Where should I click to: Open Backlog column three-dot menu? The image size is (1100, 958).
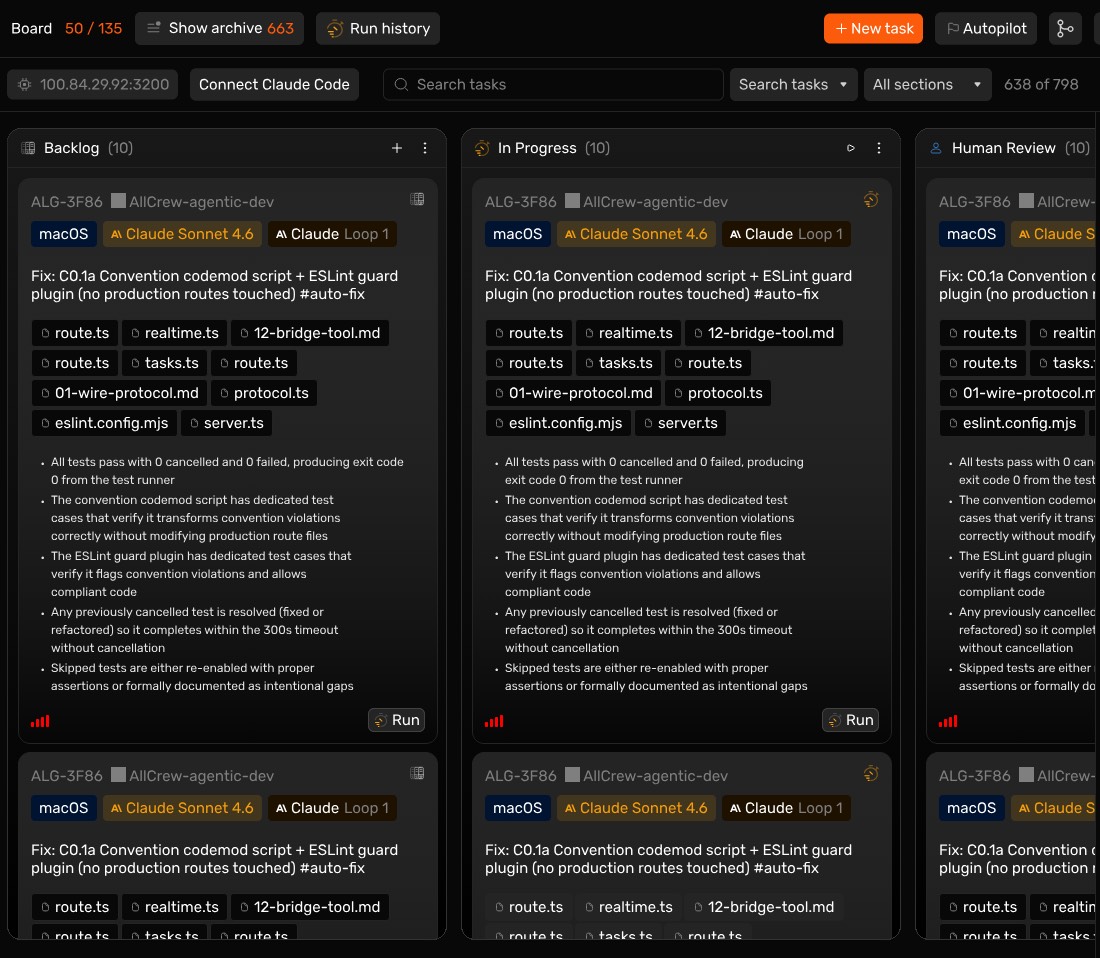pos(425,148)
